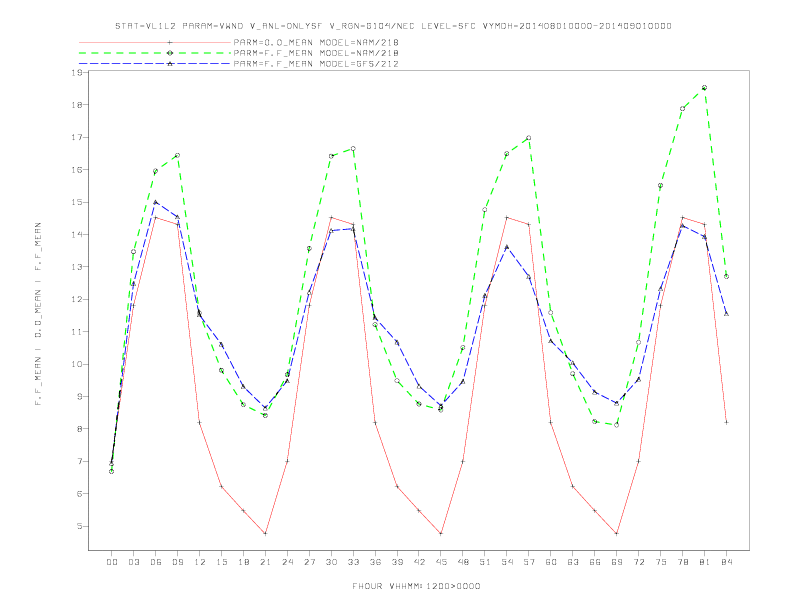Click red observed minimum marker at hour 21

pyautogui.click(x=265, y=533)
